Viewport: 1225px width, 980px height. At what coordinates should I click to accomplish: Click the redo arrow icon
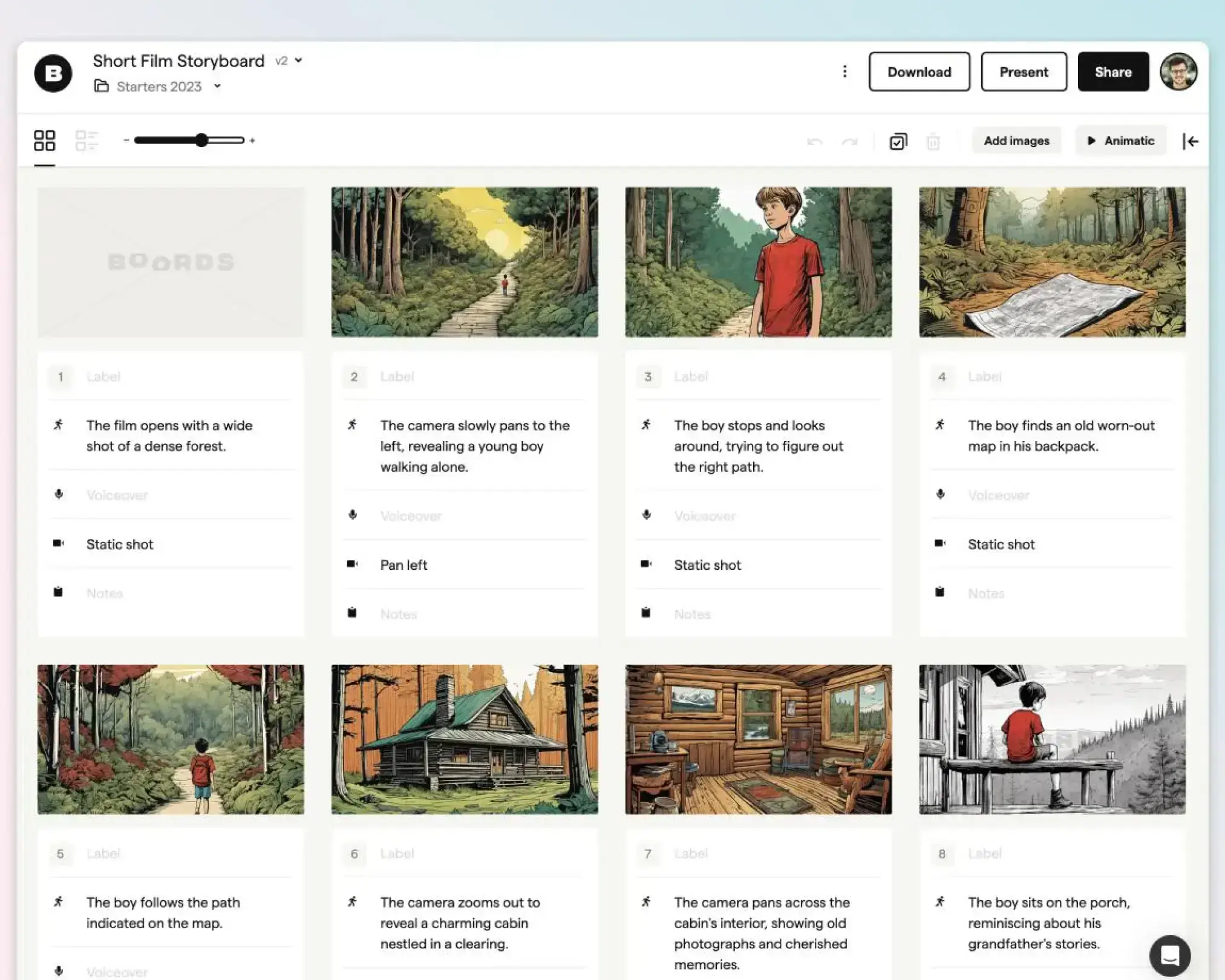coord(850,142)
